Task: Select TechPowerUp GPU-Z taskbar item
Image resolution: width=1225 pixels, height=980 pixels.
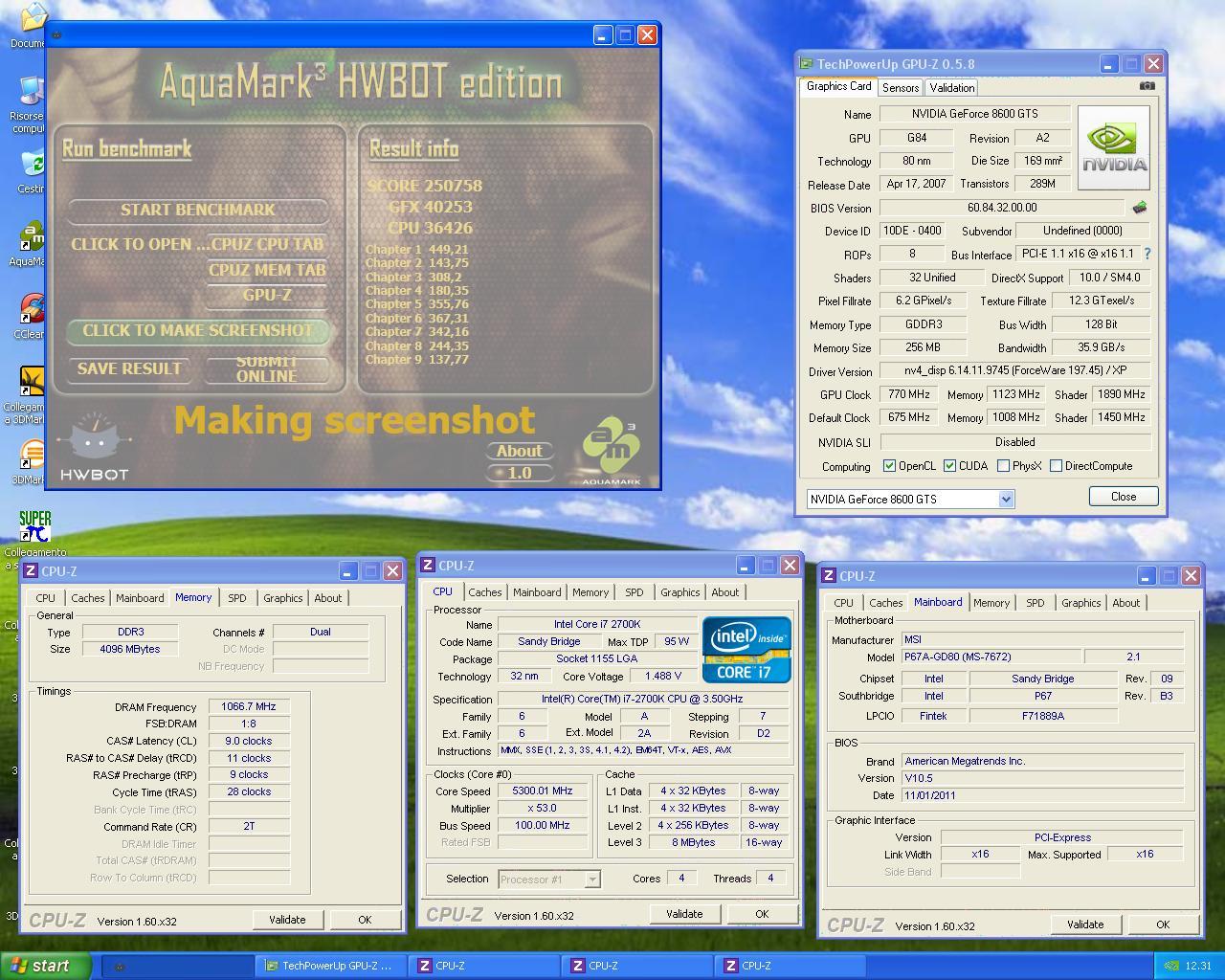Action: (x=331, y=966)
